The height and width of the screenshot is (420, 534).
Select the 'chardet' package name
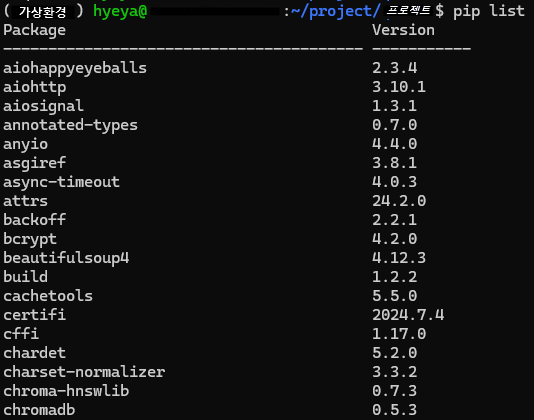tap(34, 353)
